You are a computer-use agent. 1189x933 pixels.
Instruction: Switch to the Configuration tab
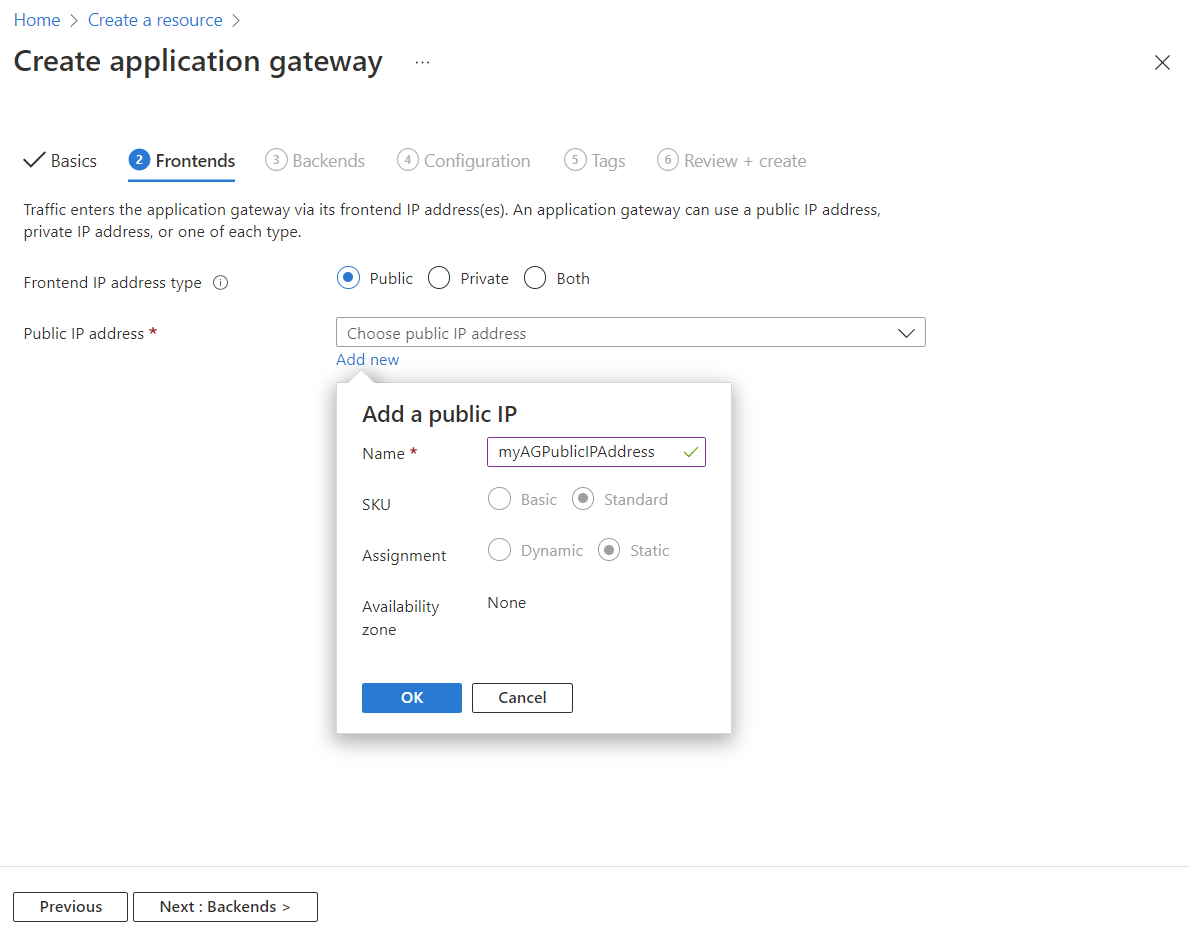pos(463,160)
